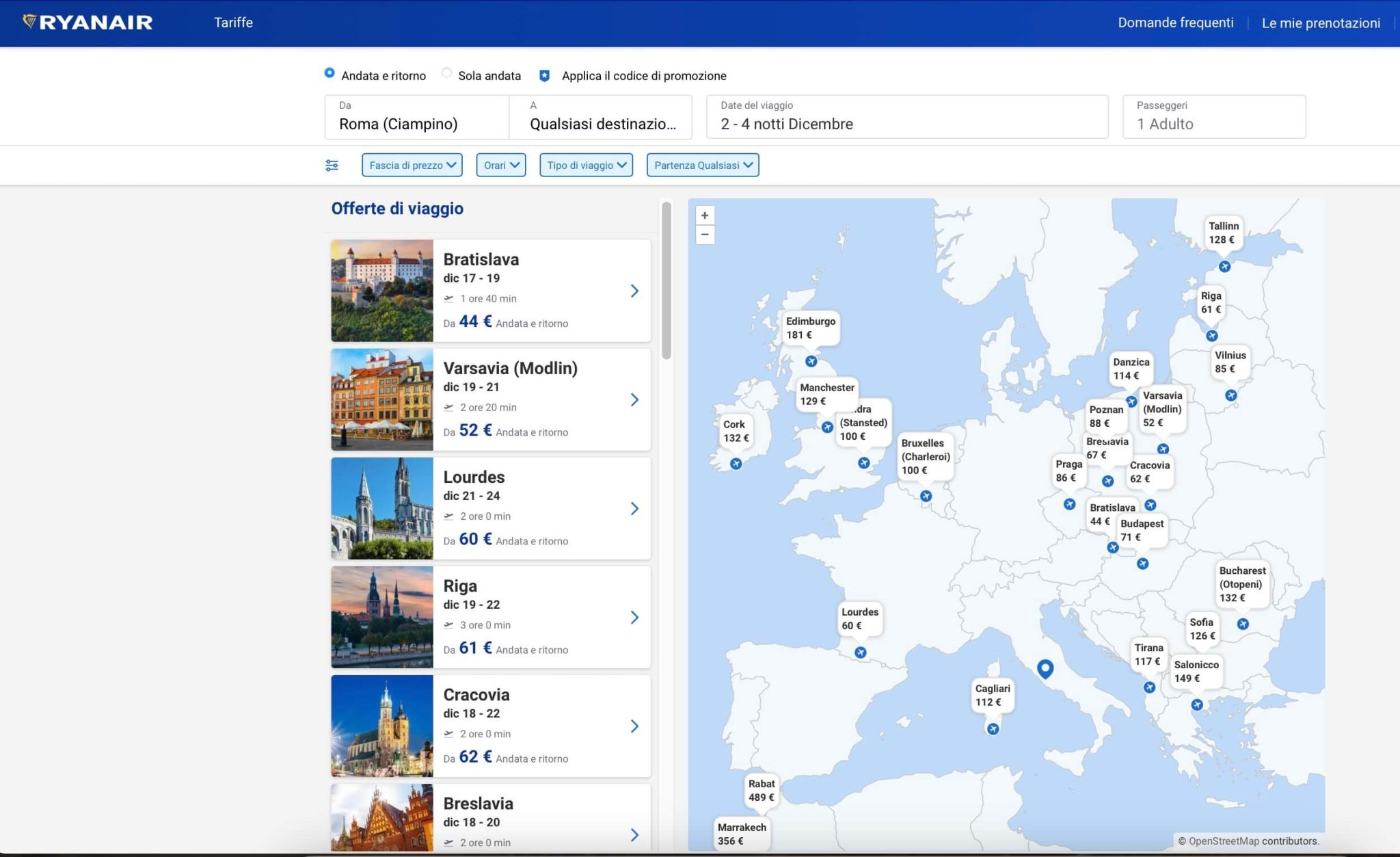
Task: Select Andata e ritorno radio button
Action: coord(329,72)
